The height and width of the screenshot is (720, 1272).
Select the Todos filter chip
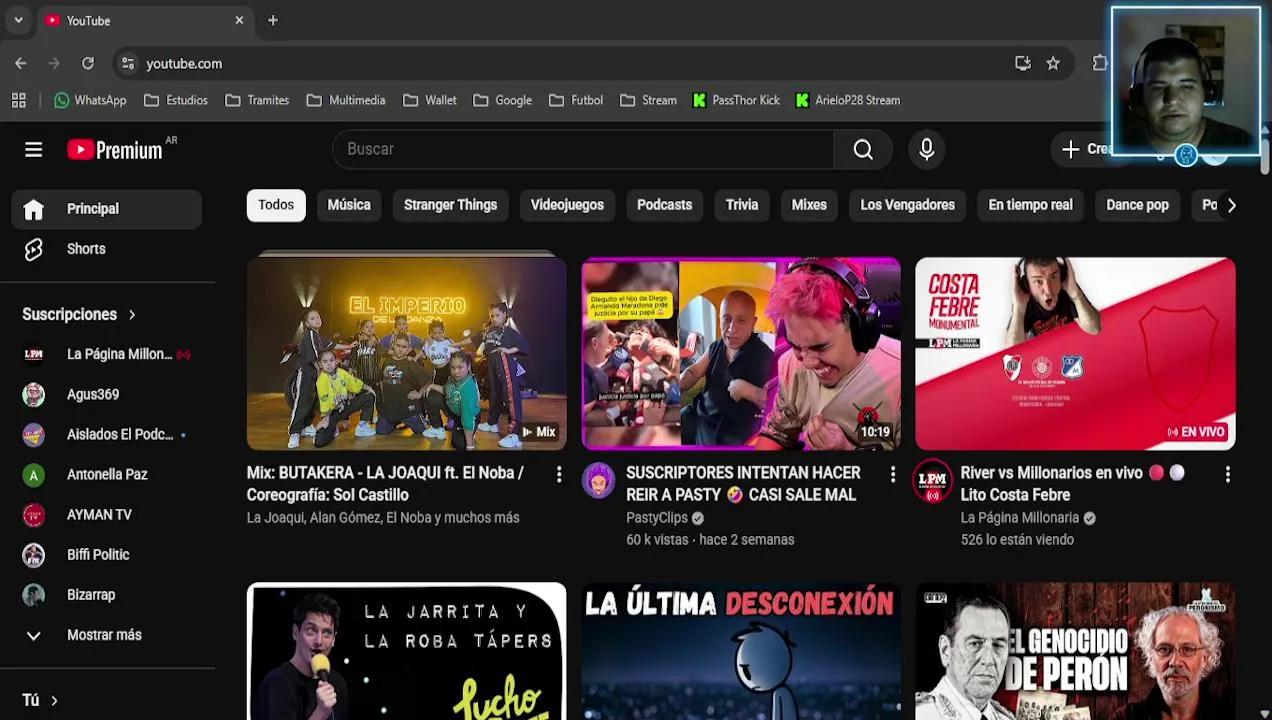point(276,205)
